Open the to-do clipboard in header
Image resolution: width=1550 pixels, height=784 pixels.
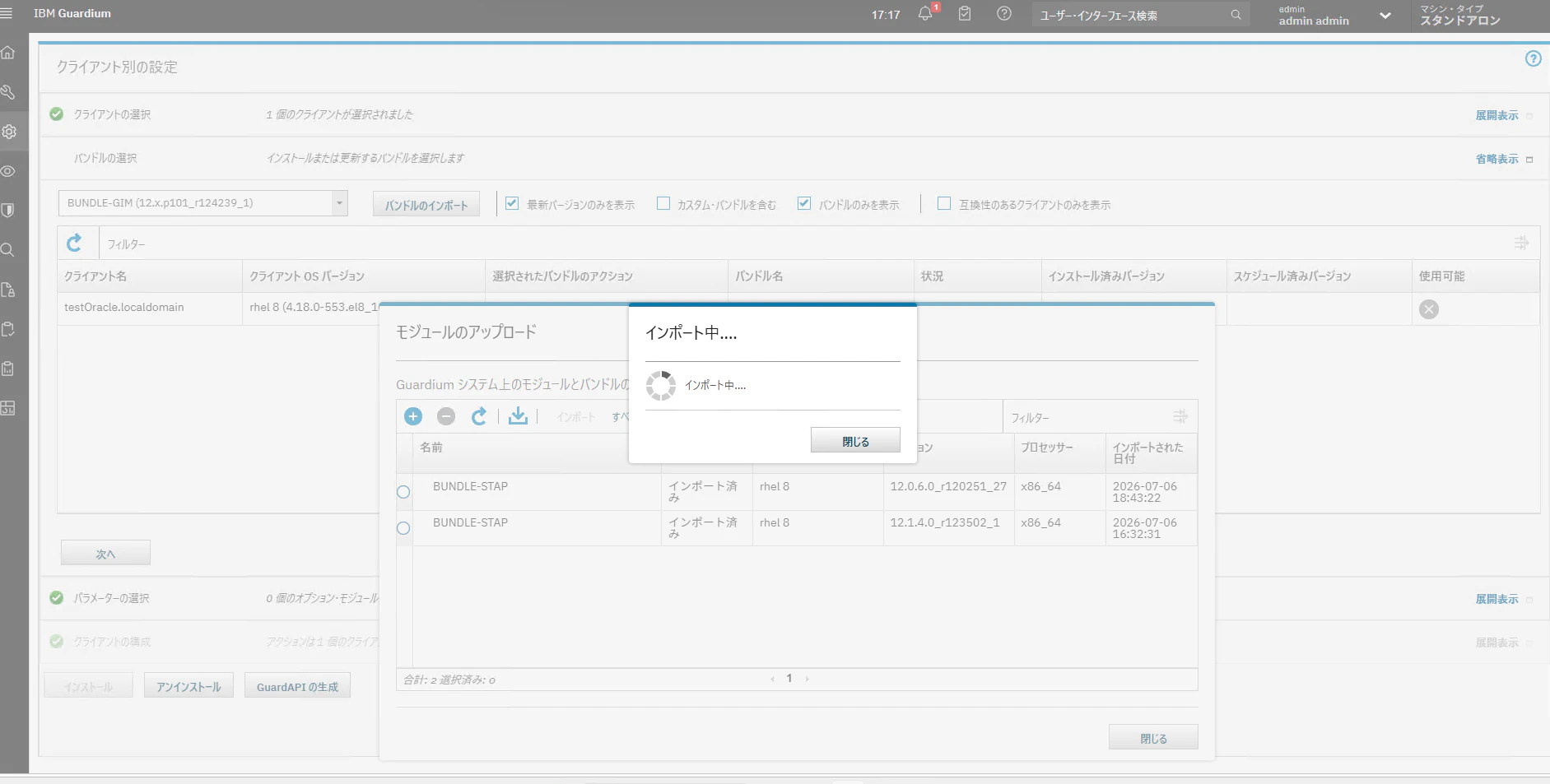(x=965, y=14)
